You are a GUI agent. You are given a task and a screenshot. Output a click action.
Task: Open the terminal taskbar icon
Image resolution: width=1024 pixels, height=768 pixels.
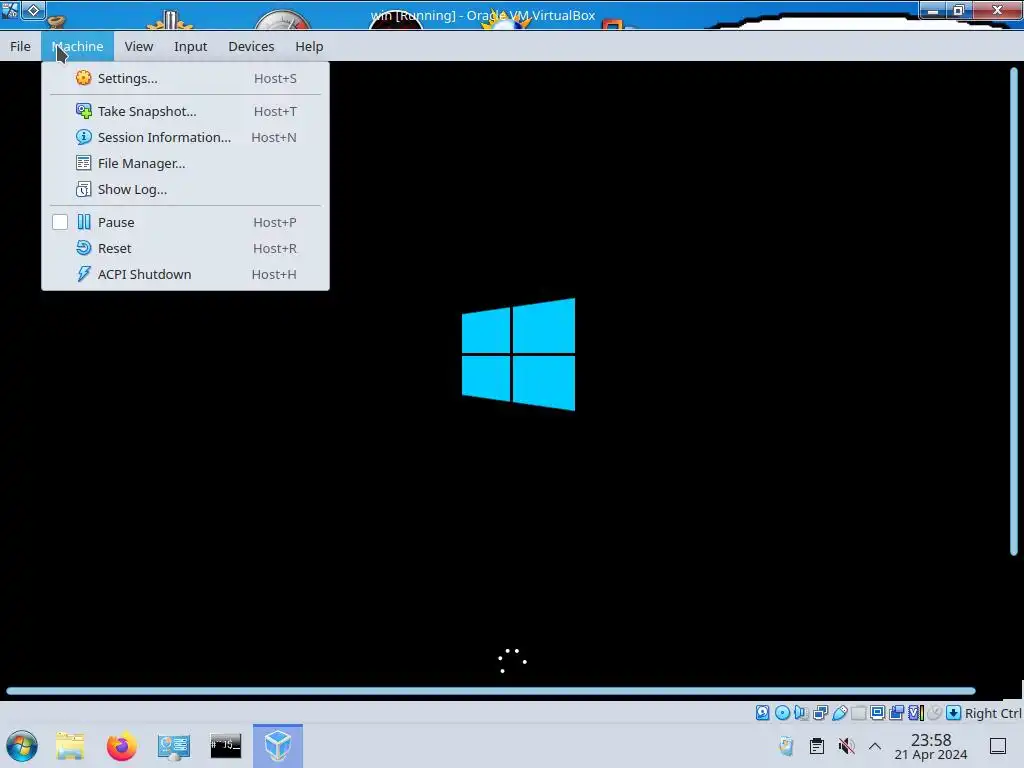pos(225,746)
